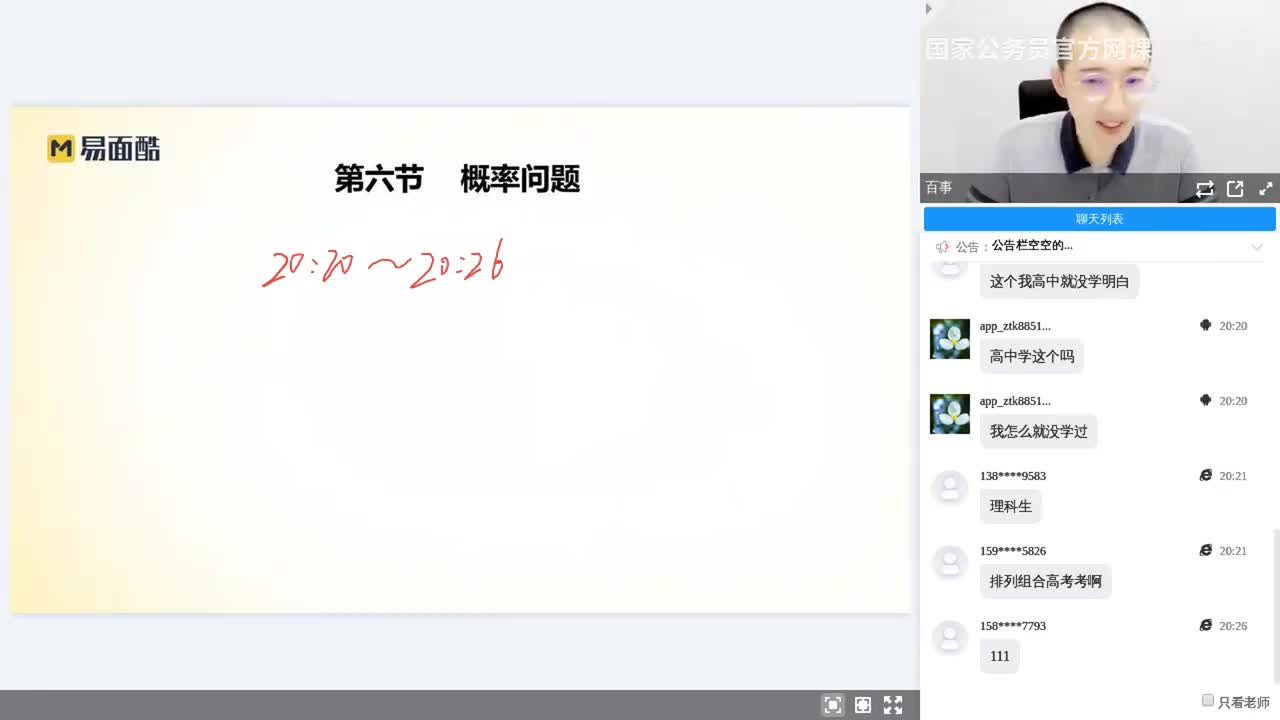
Task: Click avatar of user 159****5826
Action: tap(950, 564)
